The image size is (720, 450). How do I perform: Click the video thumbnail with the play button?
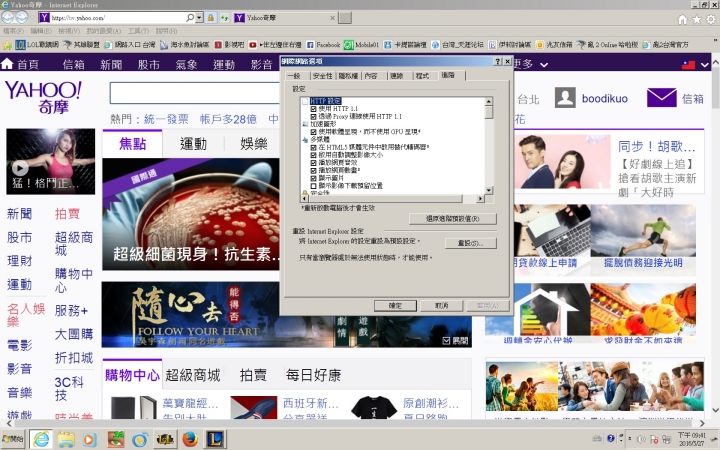[x=51, y=162]
